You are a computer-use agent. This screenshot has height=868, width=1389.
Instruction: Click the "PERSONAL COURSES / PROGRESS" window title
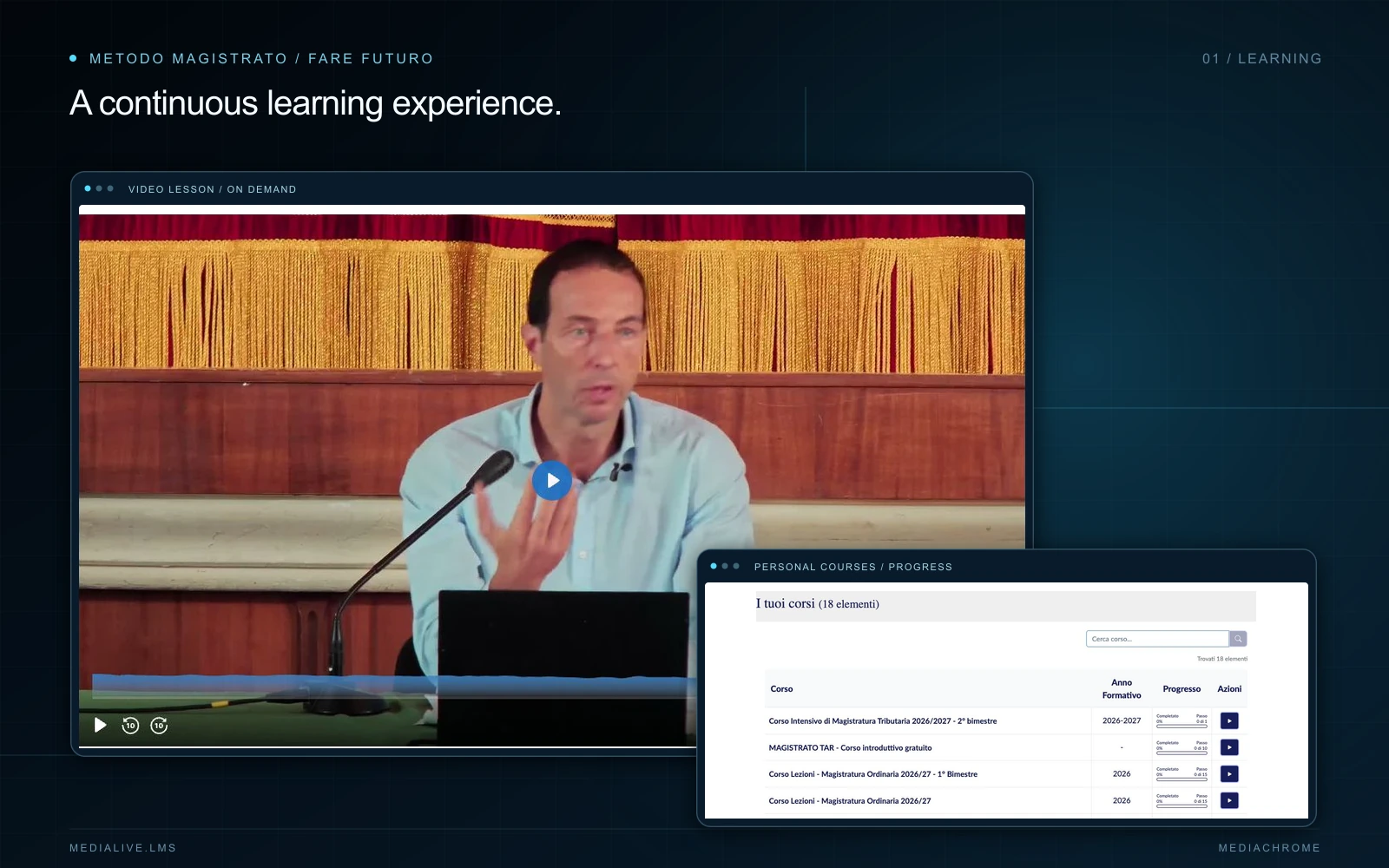point(853,567)
